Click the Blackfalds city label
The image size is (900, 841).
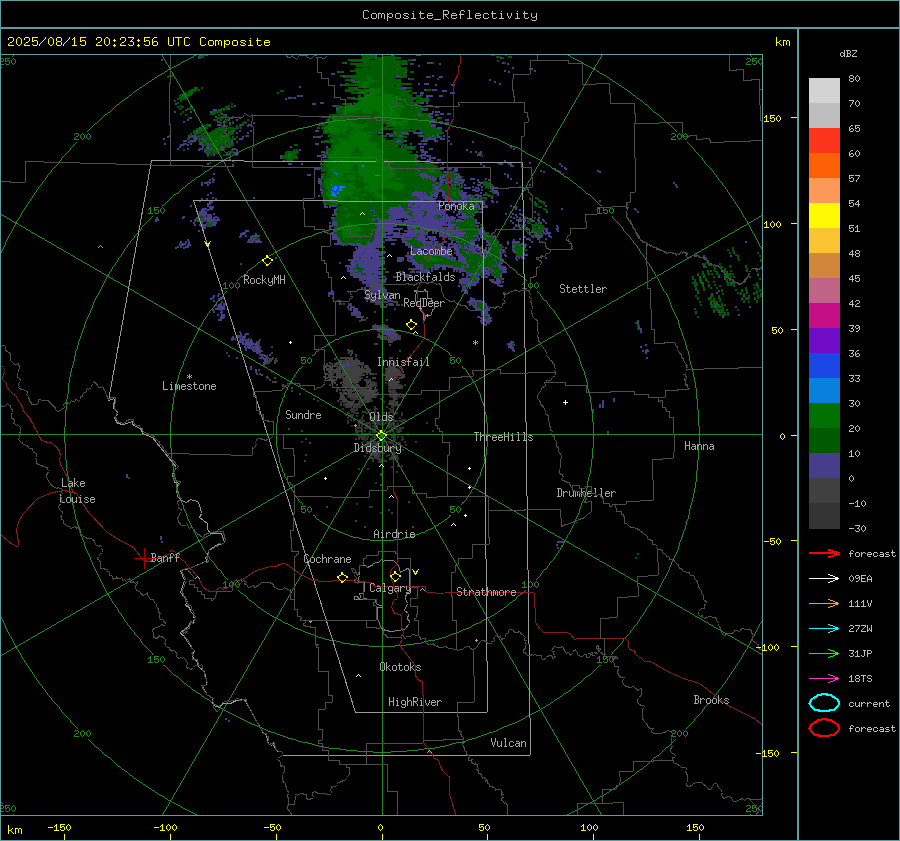tap(425, 277)
